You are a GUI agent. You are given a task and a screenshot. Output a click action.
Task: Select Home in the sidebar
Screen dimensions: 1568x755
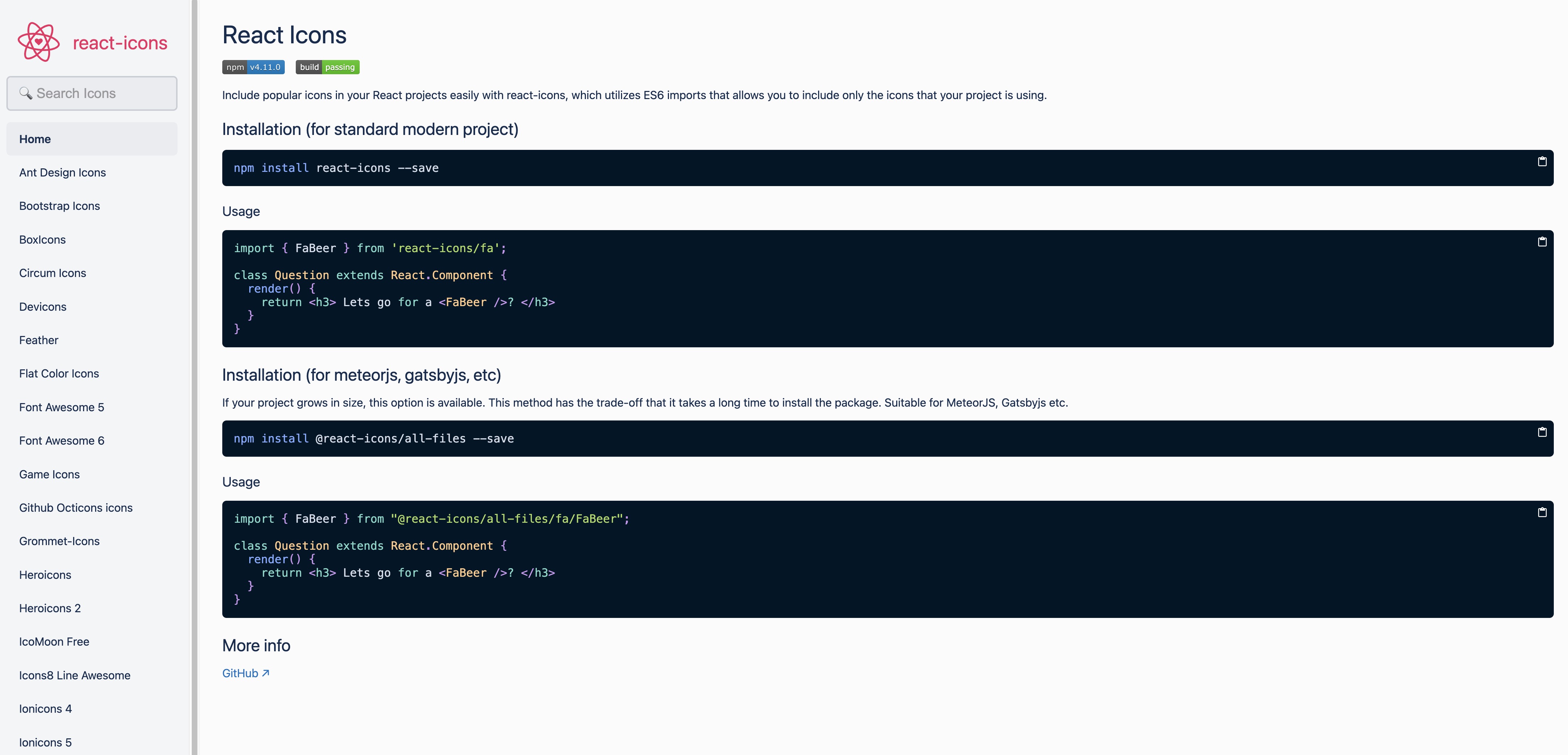click(35, 139)
